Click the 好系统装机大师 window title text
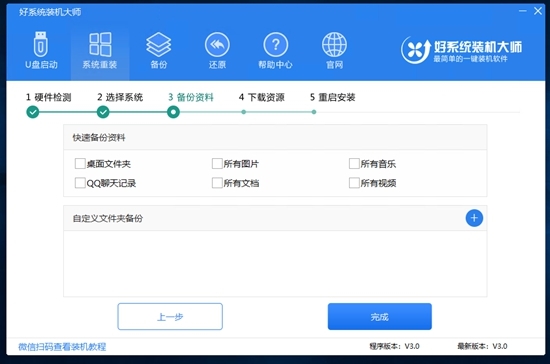The height and width of the screenshot is (364, 550). point(50,12)
